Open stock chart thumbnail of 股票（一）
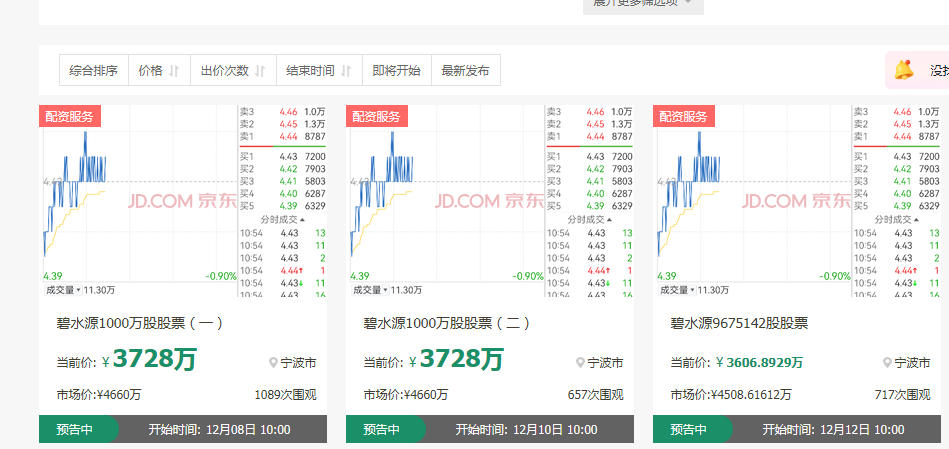 [x=183, y=200]
